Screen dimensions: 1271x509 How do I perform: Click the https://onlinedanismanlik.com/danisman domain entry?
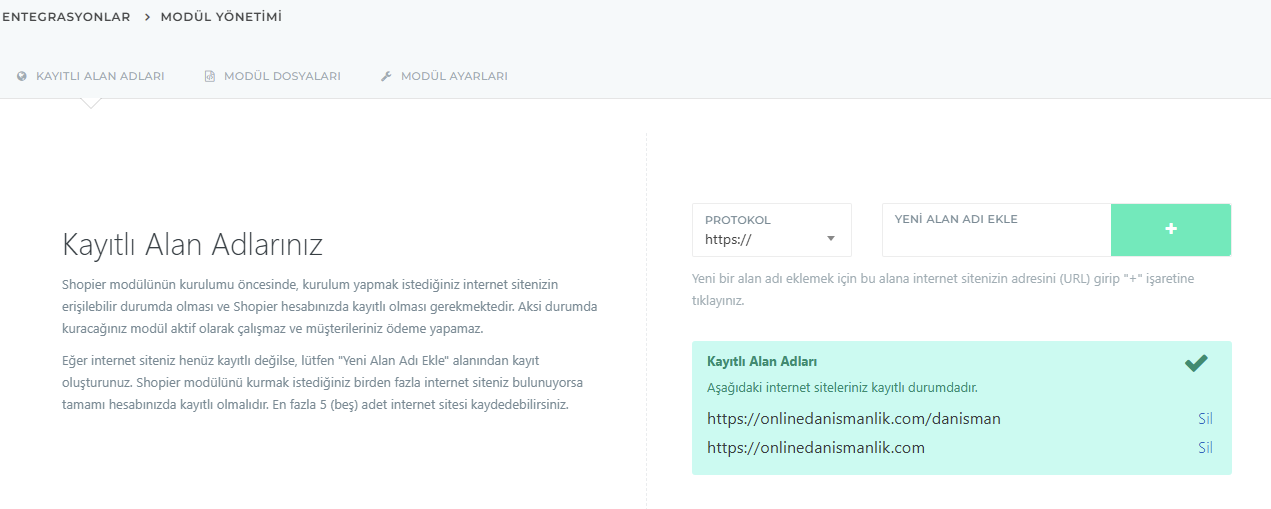click(x=853, y=419)
